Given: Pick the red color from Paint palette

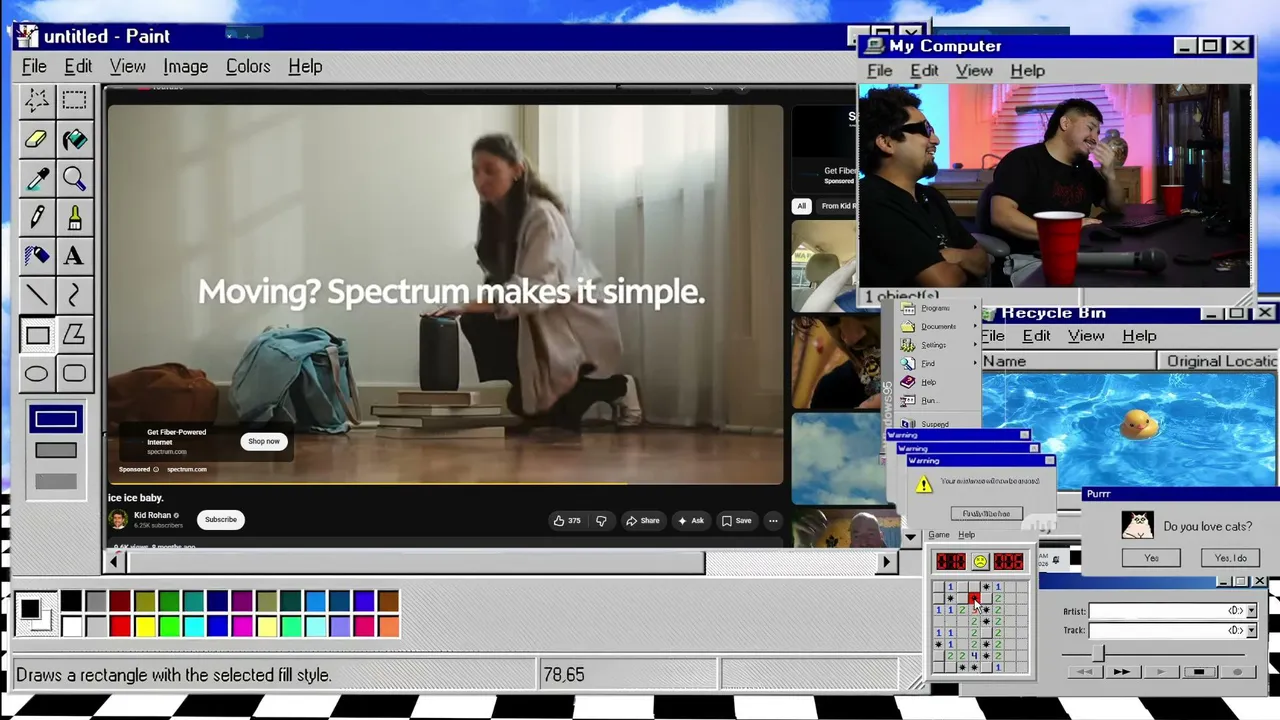Looking at the screenshot, I should pyautogui.click(x=120, y=627).
